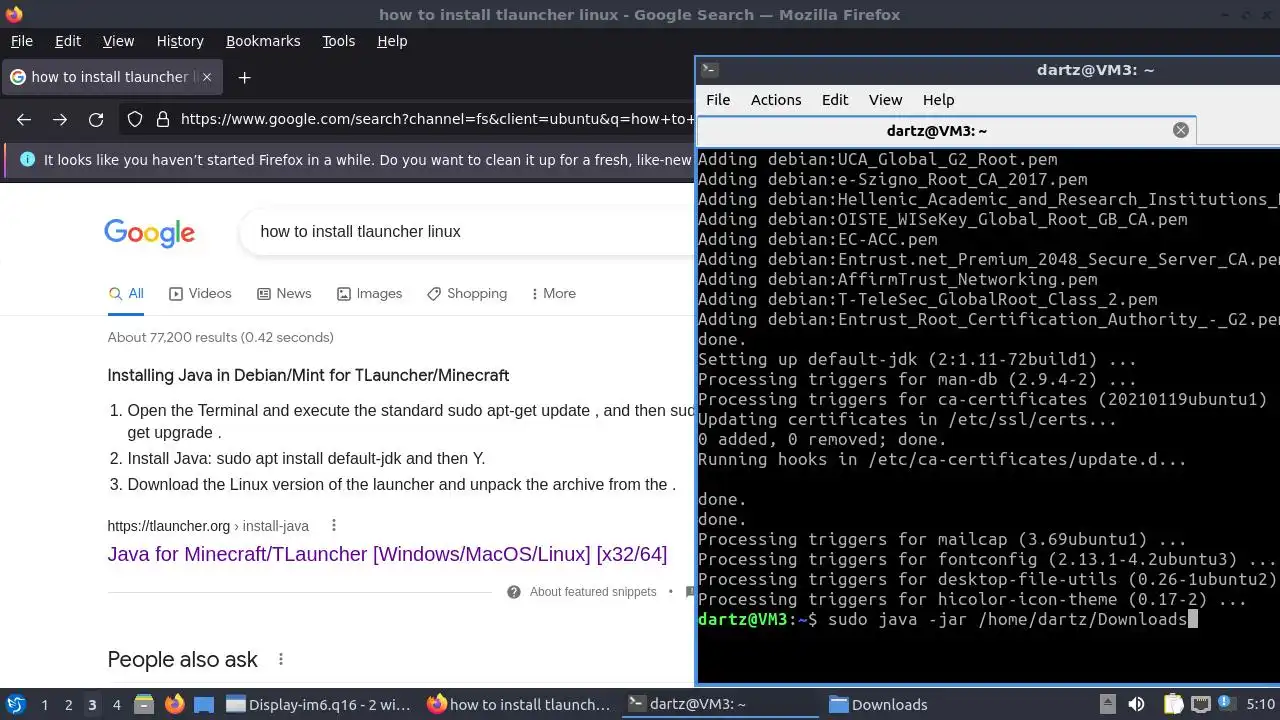1280x720 pixels.
Task: Close the dartz@VM3 terminal tab
Action: point(1181,130)
